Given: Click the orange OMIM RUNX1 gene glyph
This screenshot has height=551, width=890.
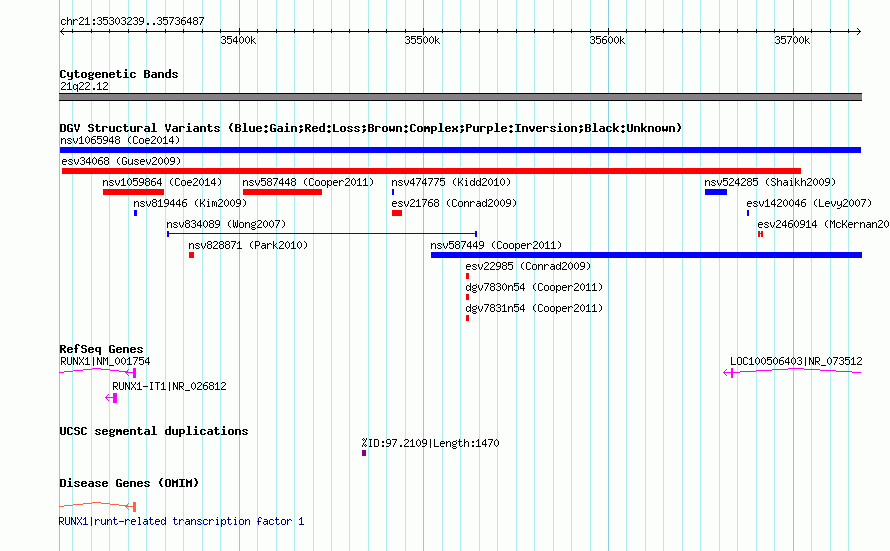Looking at the screenshot, I should pyautogui.click(x=98, y=506).
